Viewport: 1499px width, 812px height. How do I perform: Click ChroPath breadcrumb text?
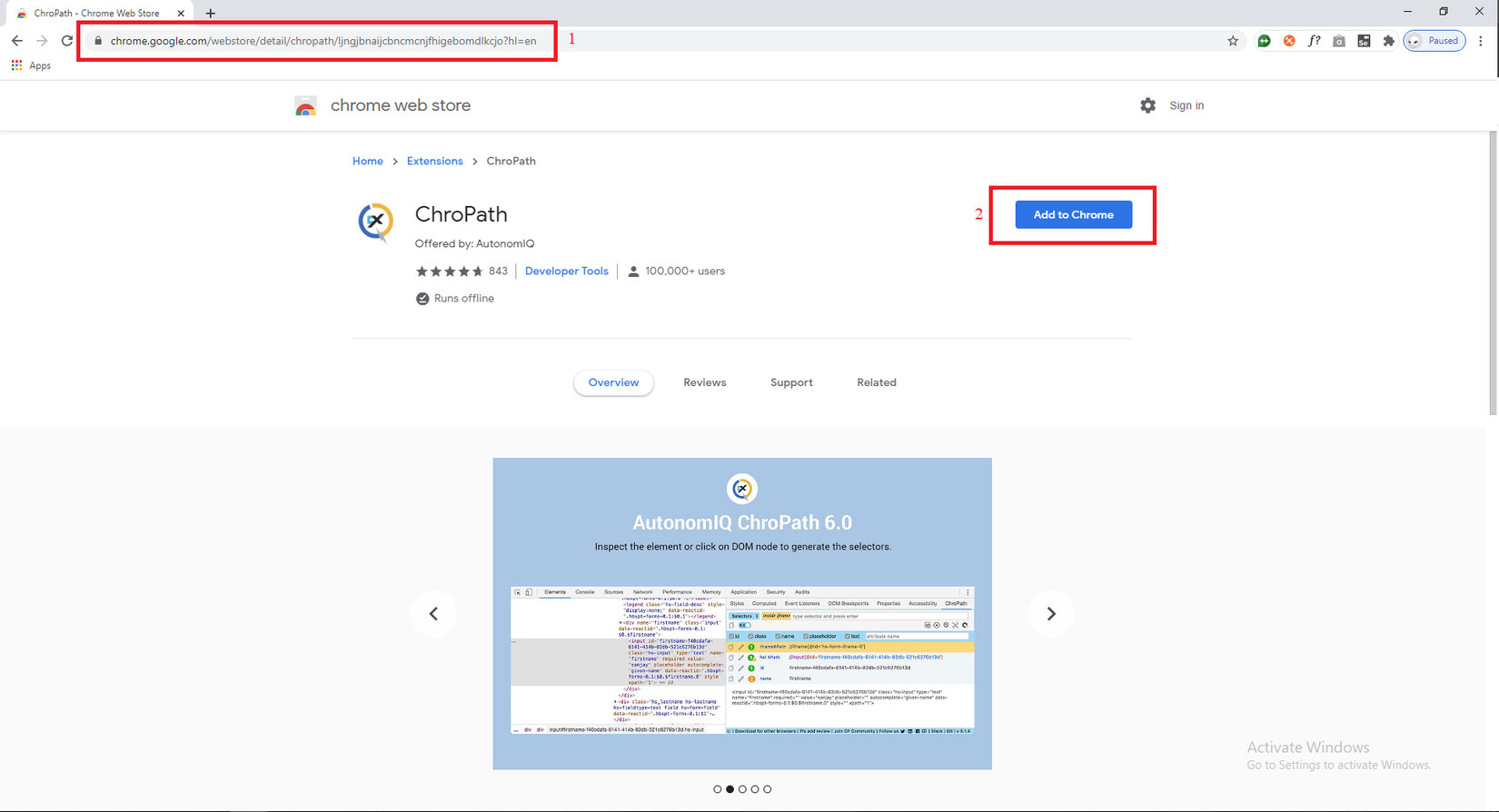coord(511,161)
